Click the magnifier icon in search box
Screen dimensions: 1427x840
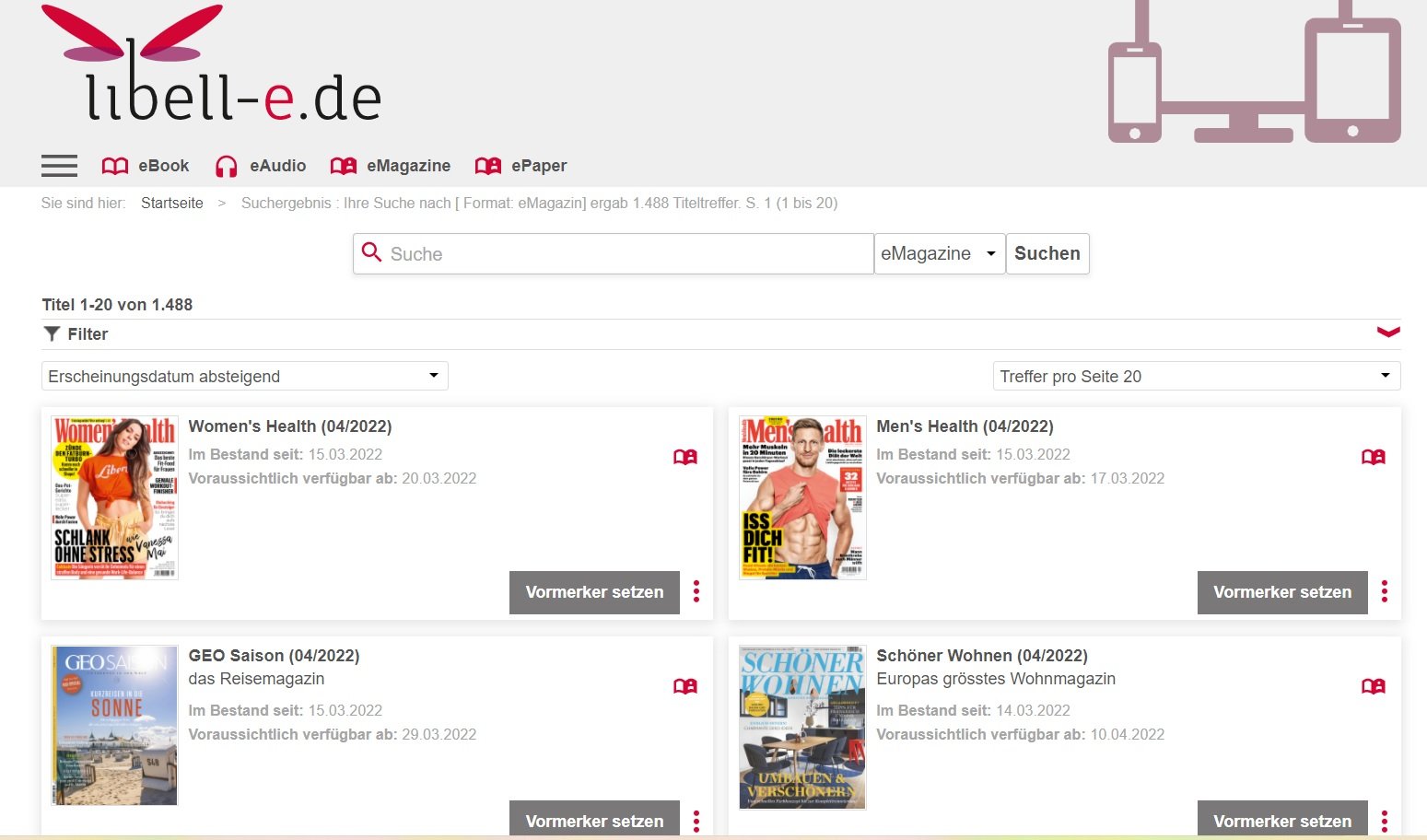371,252
